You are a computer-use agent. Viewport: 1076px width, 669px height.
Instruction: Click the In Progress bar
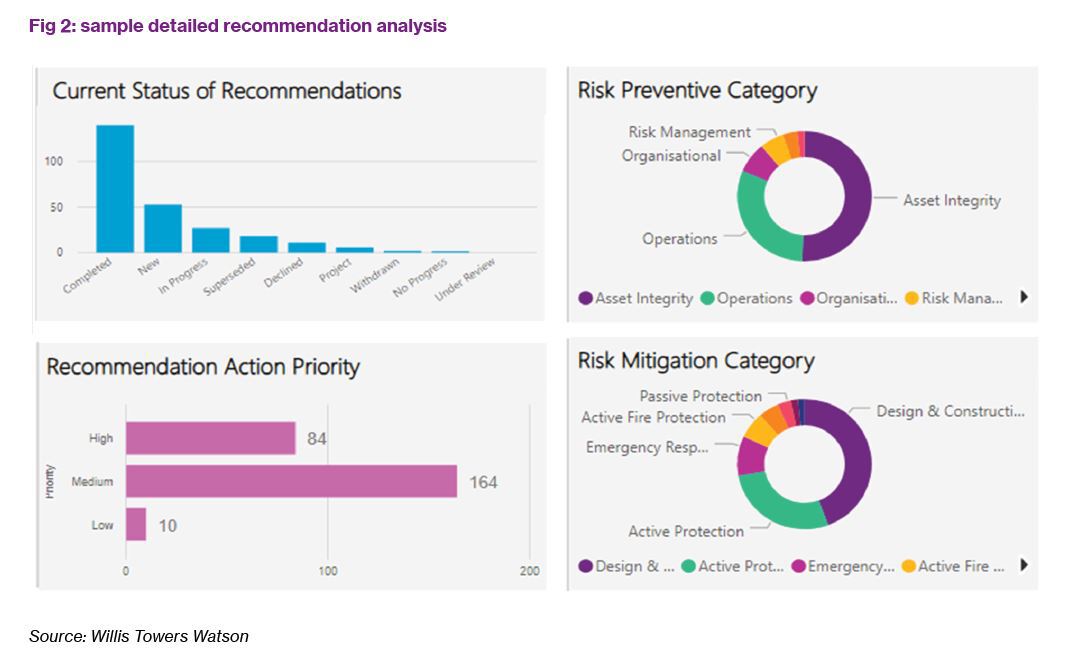[x=211, y=240]
